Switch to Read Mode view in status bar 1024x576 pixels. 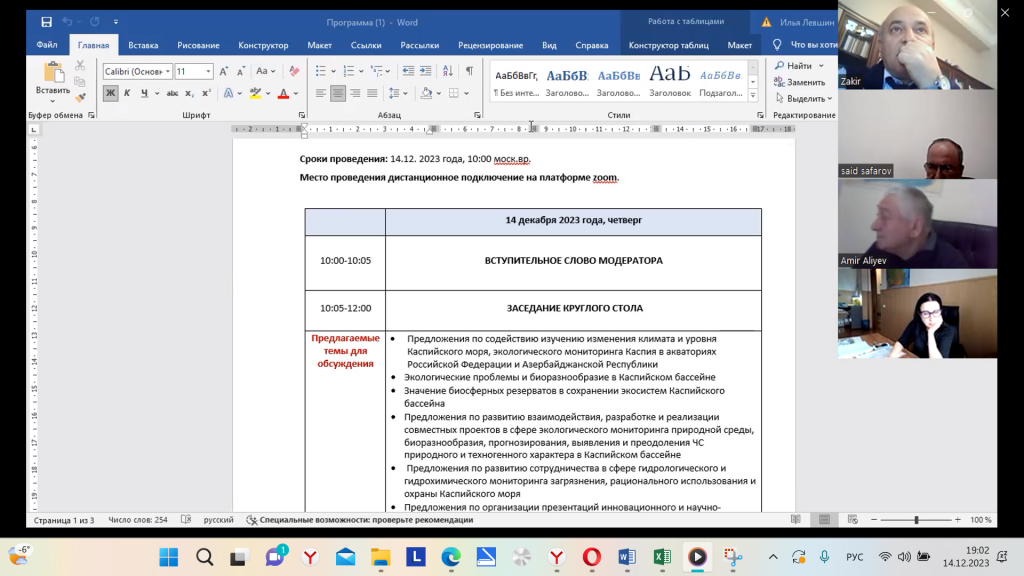click(795, 520)
